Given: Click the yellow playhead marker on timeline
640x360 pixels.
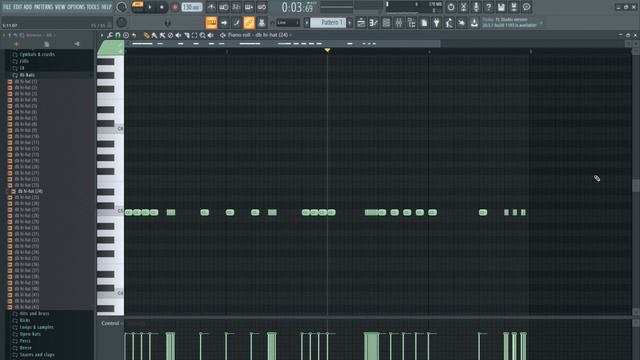Looking at the screenshot, I should click(327, 50).
